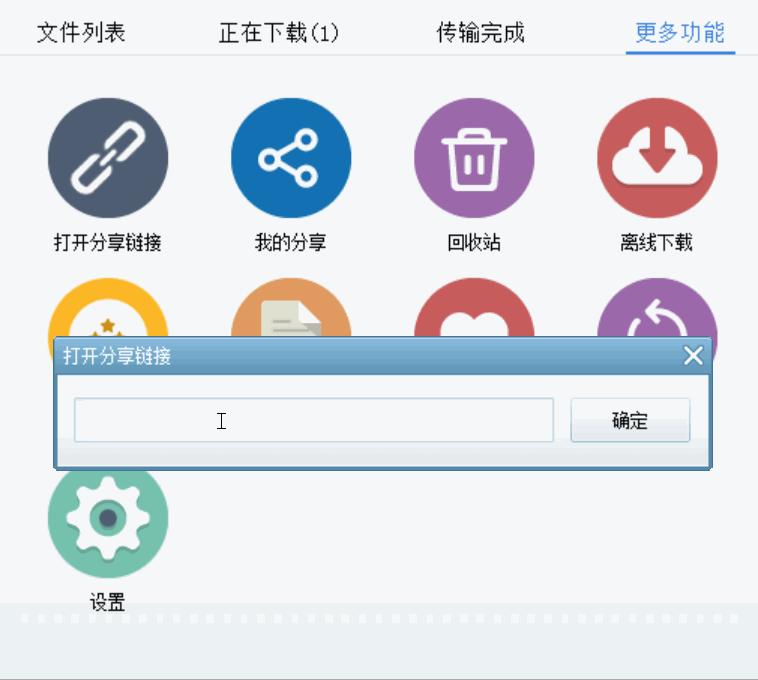Select the 更多功能 tab
This screenshot has height=680, width=758.
[680, 33]
